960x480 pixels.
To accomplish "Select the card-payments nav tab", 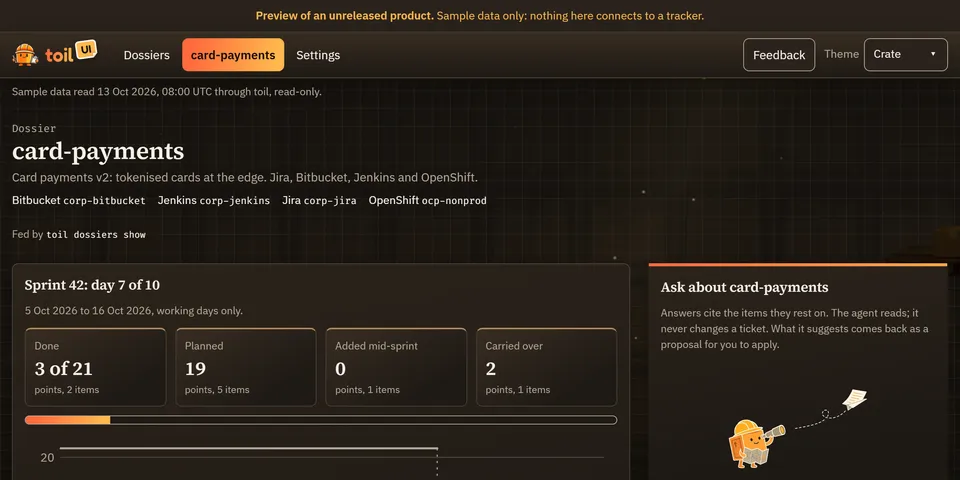I will coord(233,55).
